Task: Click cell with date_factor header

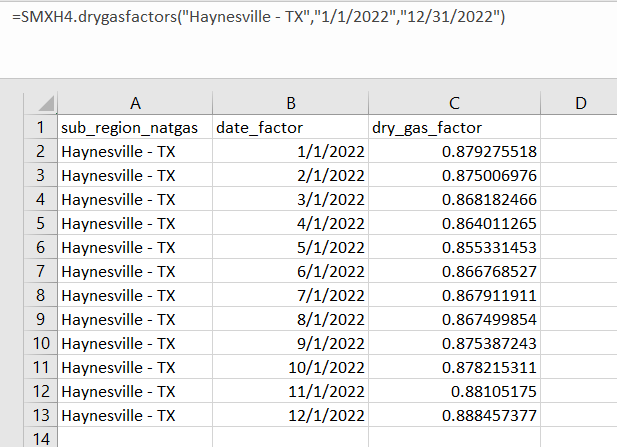Action: click(x=290, y=127)
